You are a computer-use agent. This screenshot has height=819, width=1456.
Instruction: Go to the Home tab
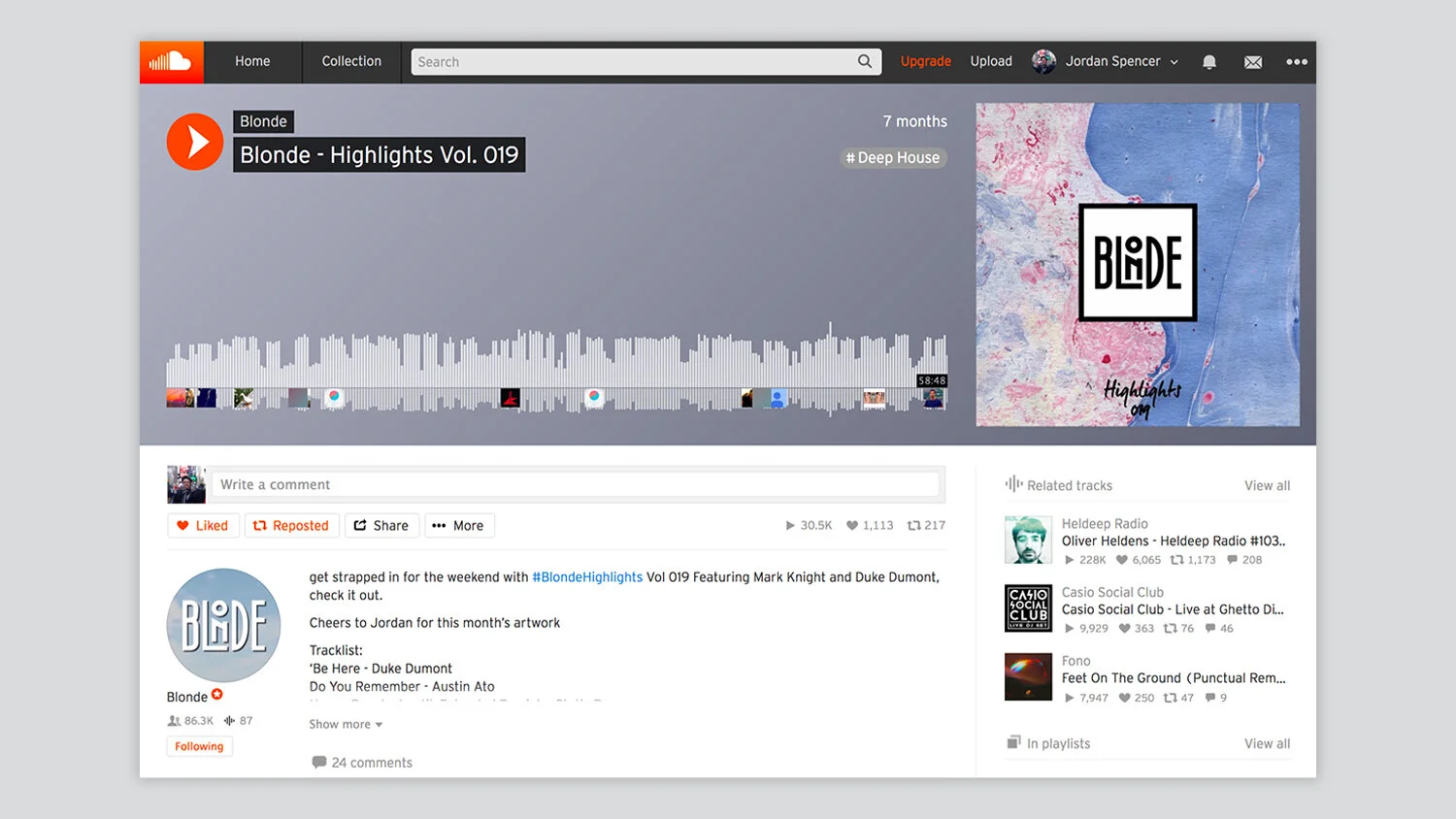tap(252, 61)
